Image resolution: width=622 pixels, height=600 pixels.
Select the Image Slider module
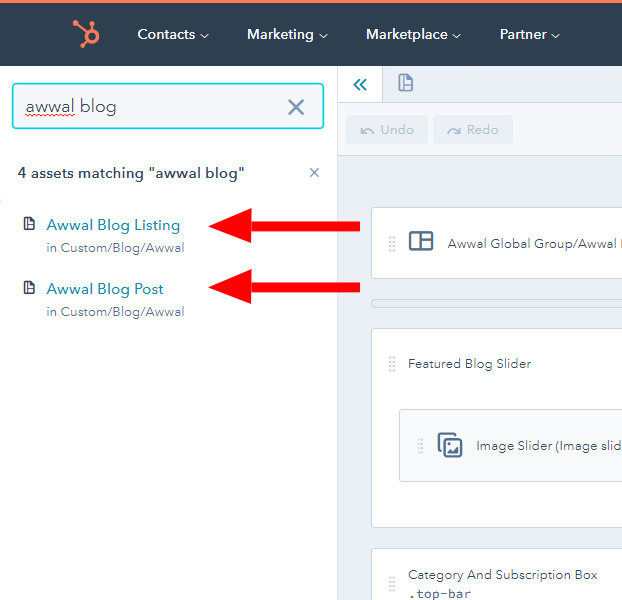pos(511,445)
